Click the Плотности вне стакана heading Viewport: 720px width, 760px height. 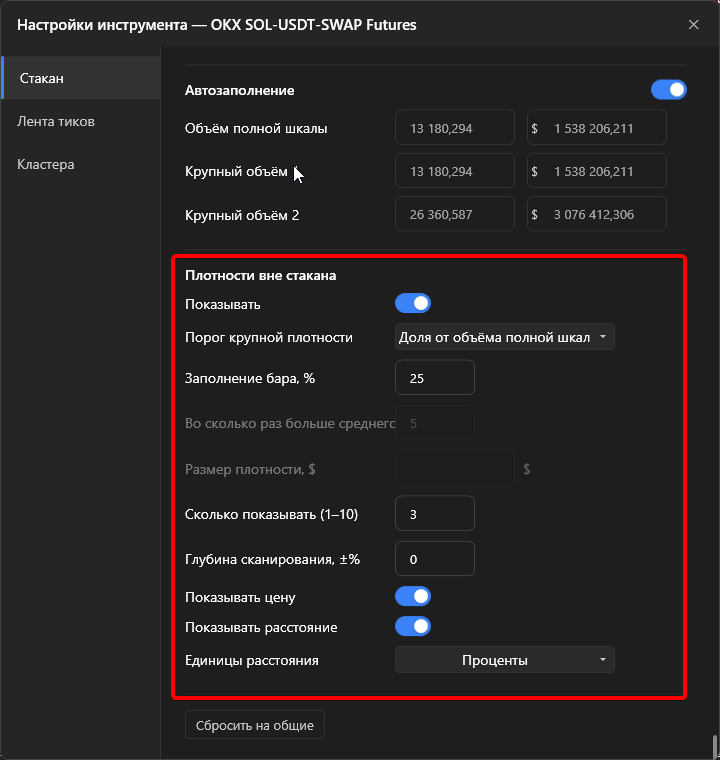[x=260, y=275]
